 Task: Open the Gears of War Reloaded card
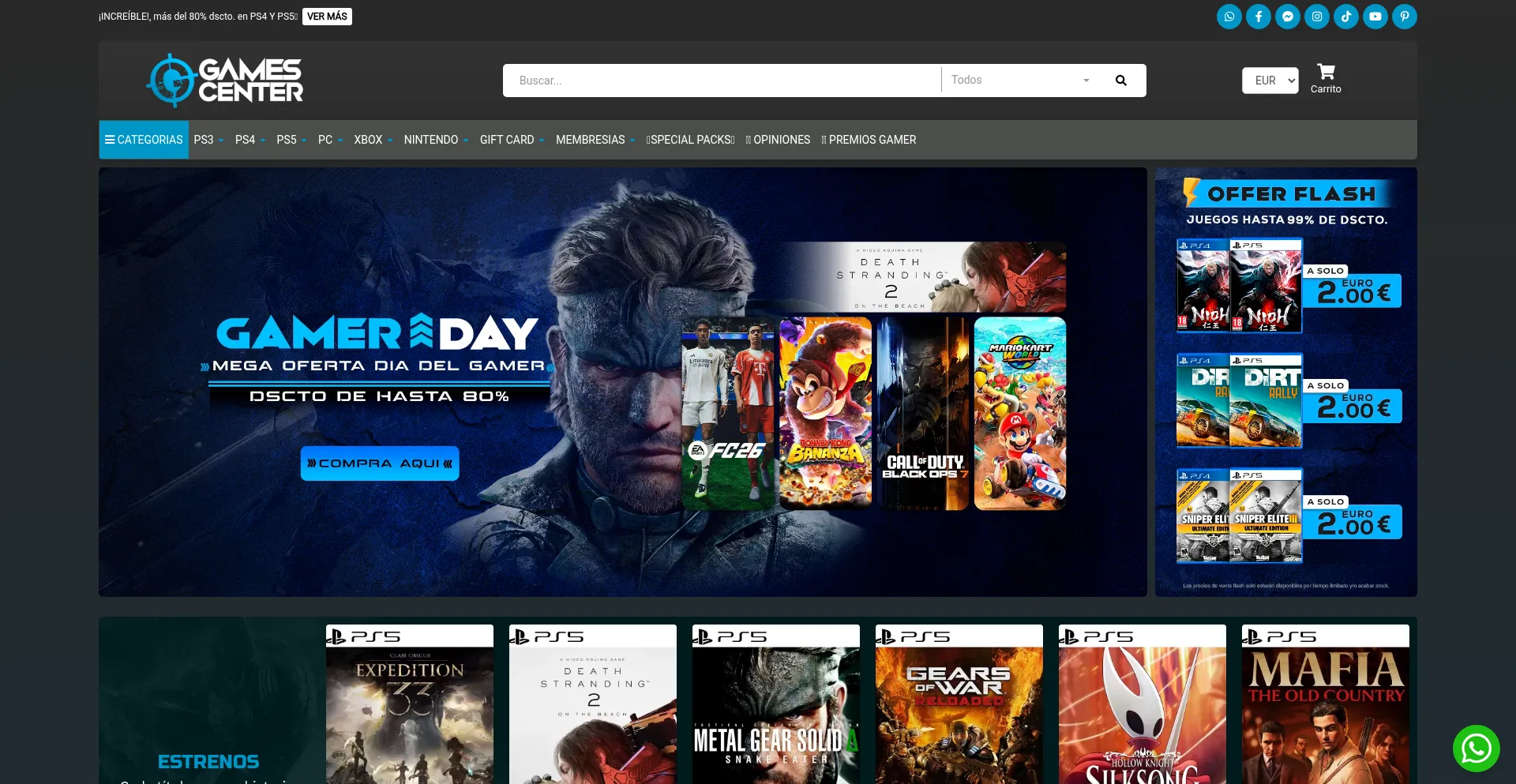(x=959, y=704)
